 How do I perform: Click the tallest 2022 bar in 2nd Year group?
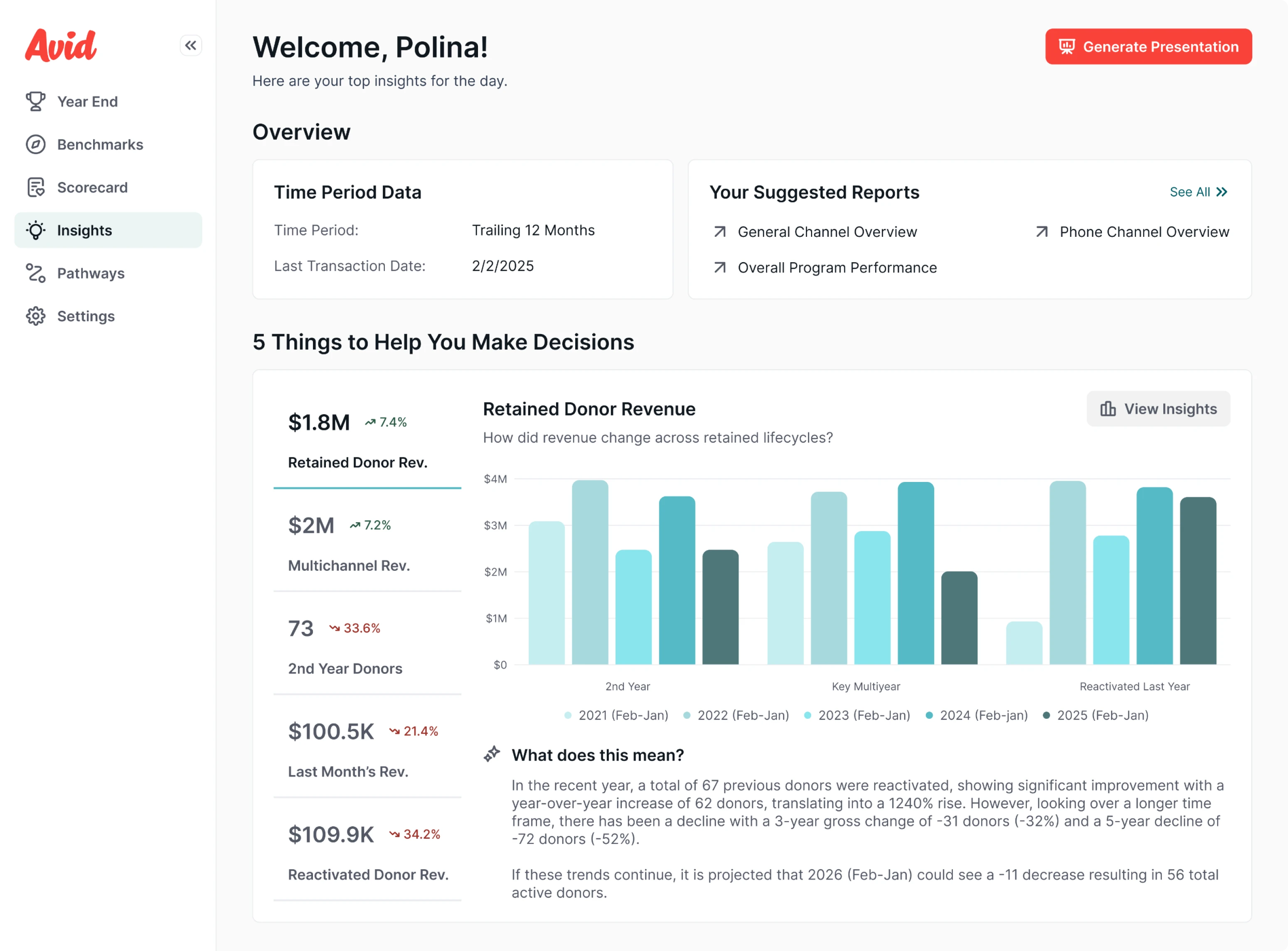click(590, 572)
